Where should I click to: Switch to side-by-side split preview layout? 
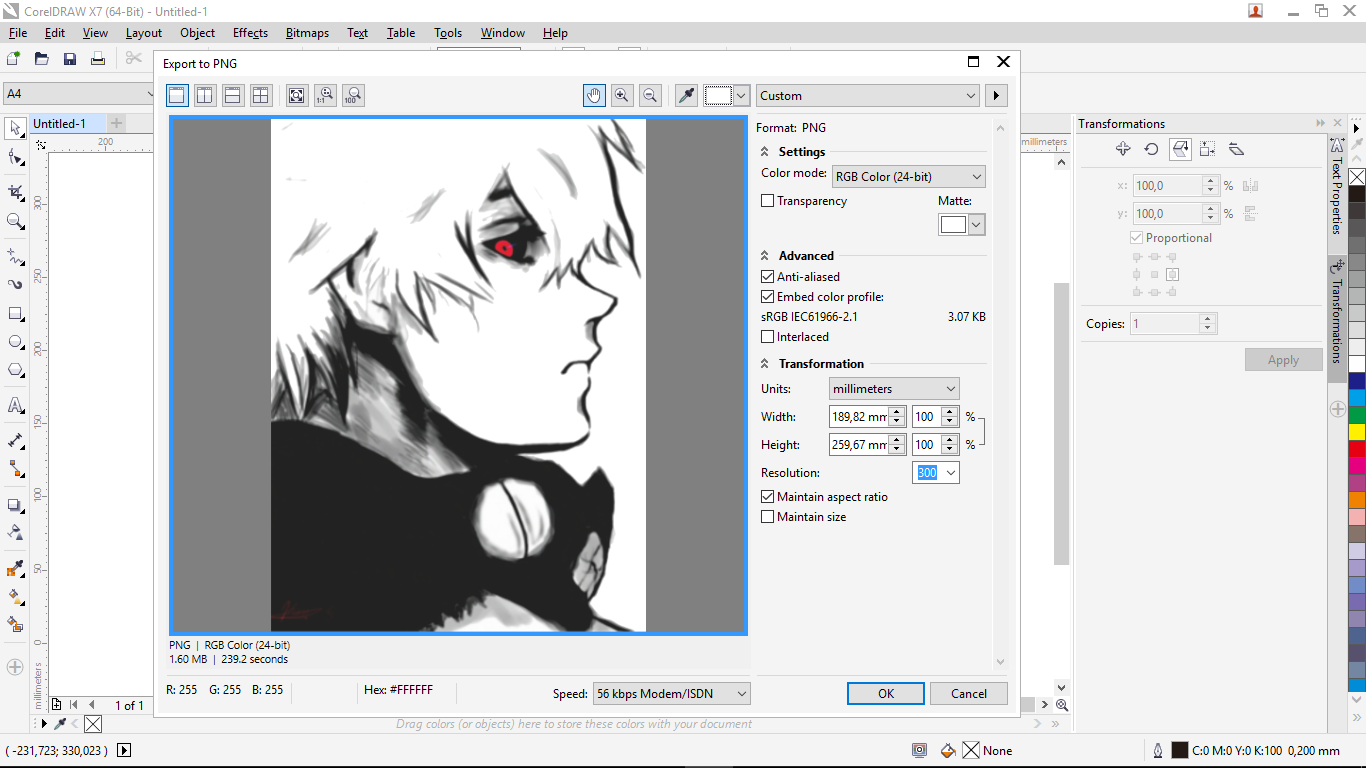205,95
